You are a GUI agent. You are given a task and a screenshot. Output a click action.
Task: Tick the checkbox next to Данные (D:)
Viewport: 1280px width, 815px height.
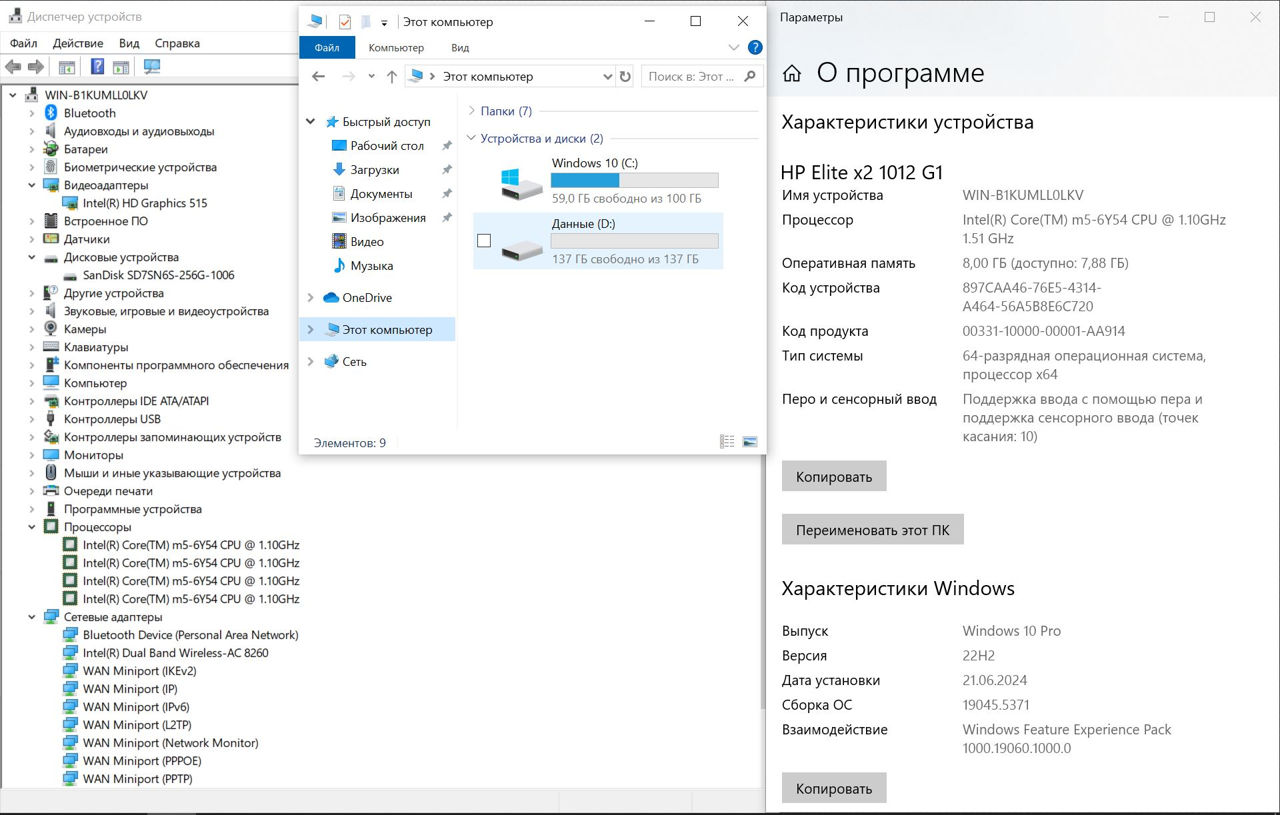(484, 241)
